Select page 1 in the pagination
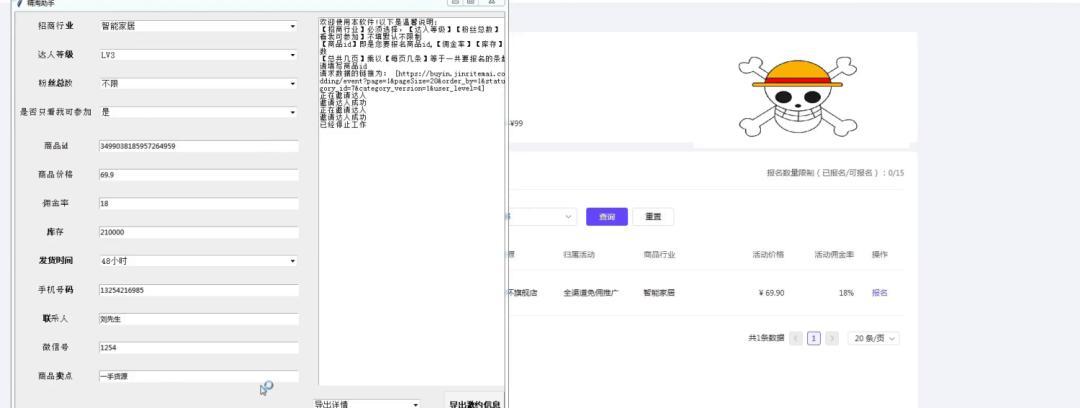 tap(814, 338)
